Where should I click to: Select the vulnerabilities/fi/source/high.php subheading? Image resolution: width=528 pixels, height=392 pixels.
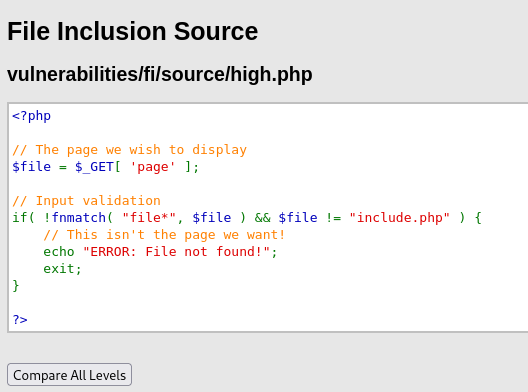(160, 74)
